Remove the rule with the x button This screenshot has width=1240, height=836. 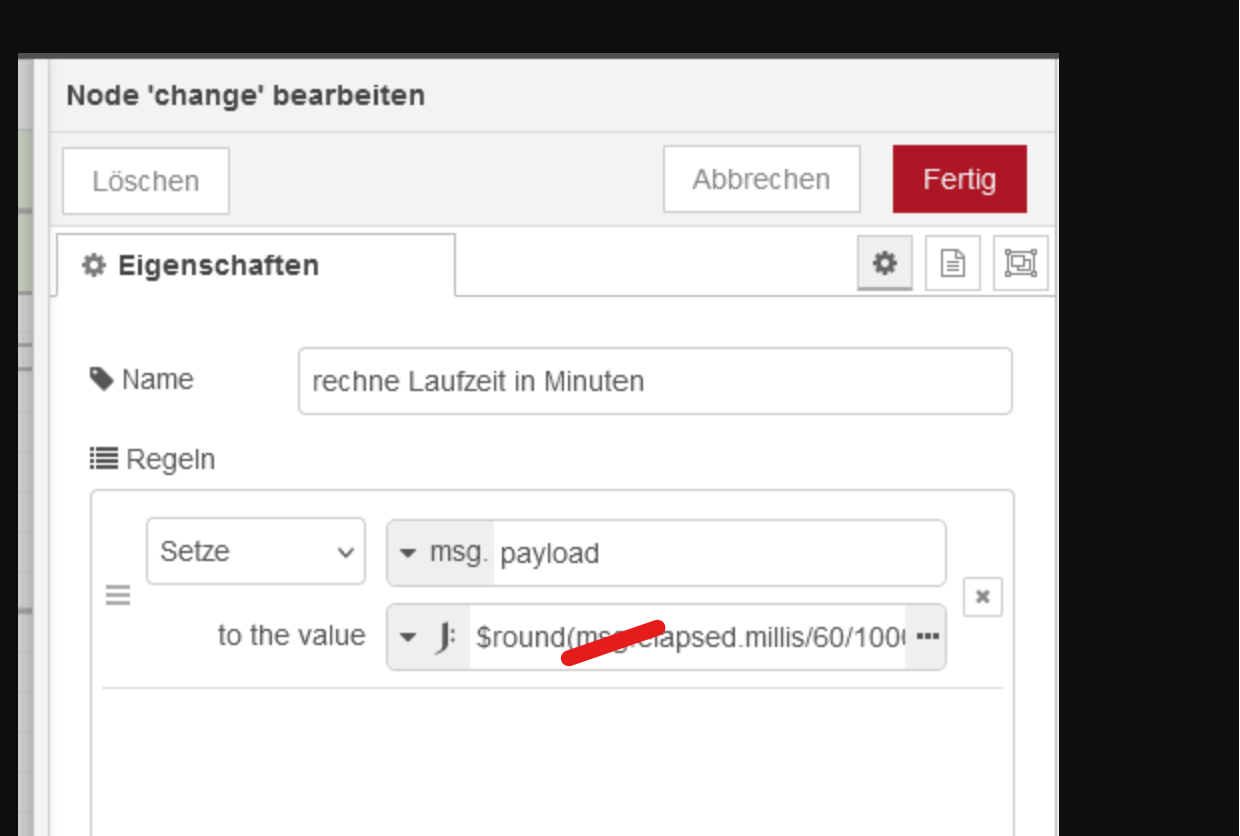point(983,596)
